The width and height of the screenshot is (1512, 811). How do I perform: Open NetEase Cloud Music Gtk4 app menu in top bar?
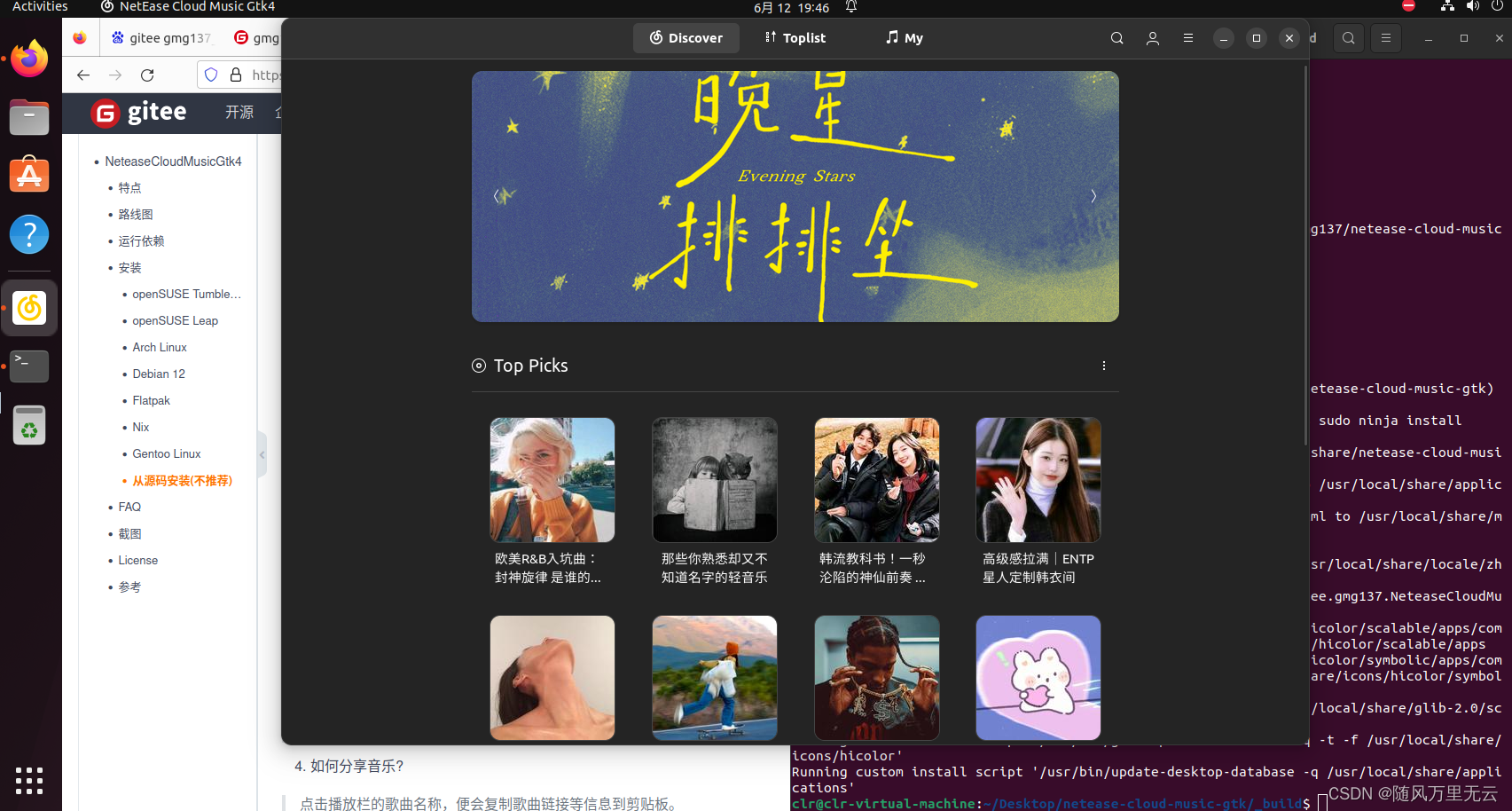click(x=187, y=7)
